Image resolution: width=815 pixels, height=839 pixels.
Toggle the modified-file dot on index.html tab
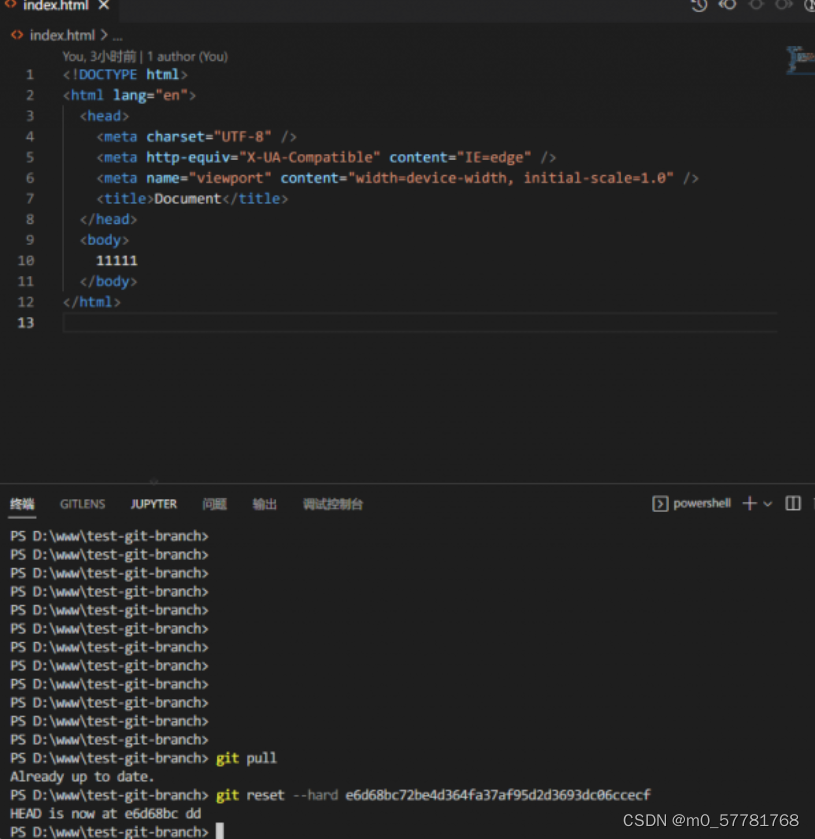tap(103, 6)
